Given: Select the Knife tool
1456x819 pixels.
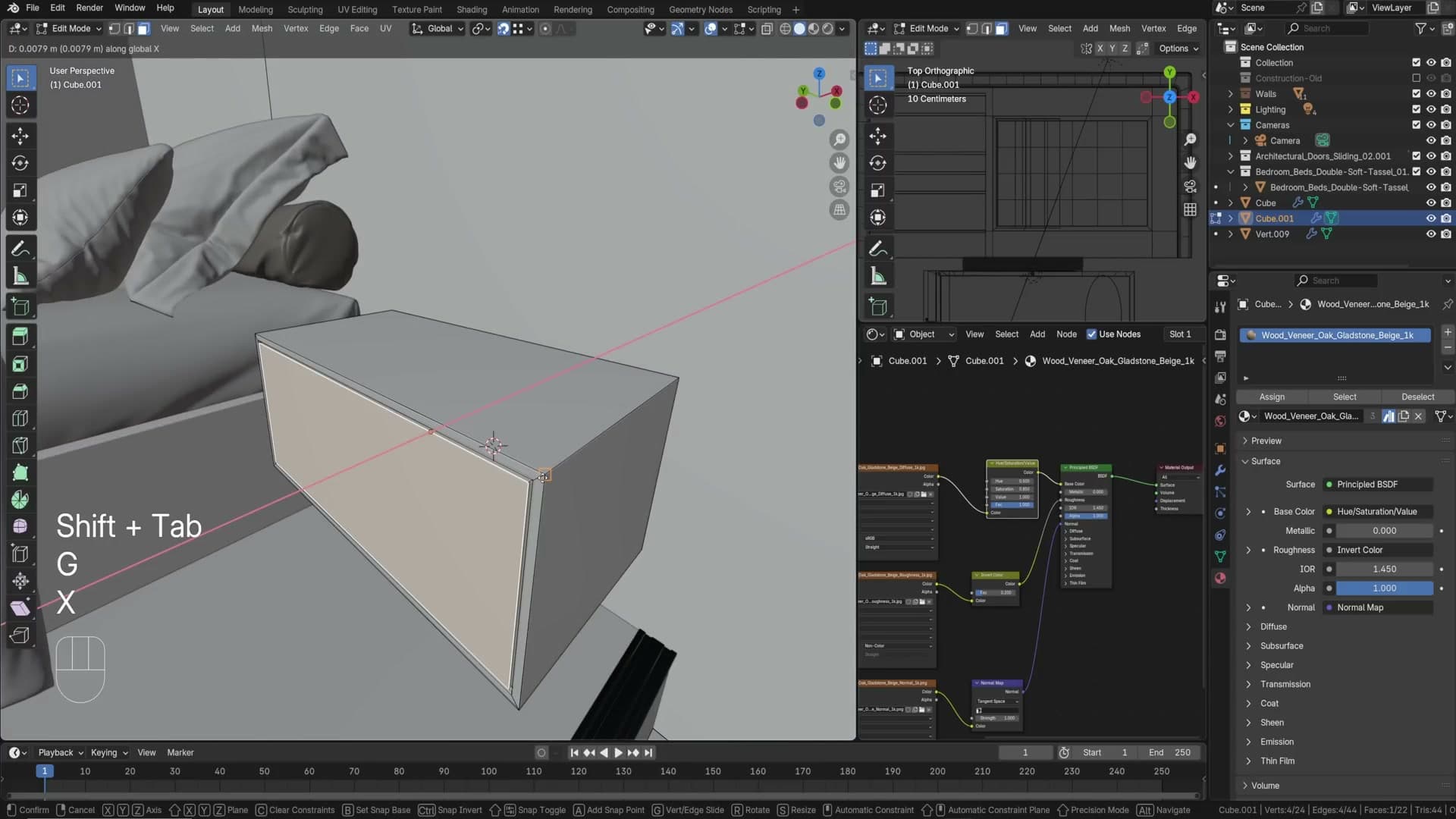Looking at the screenshot, I should tap(20, 446).
